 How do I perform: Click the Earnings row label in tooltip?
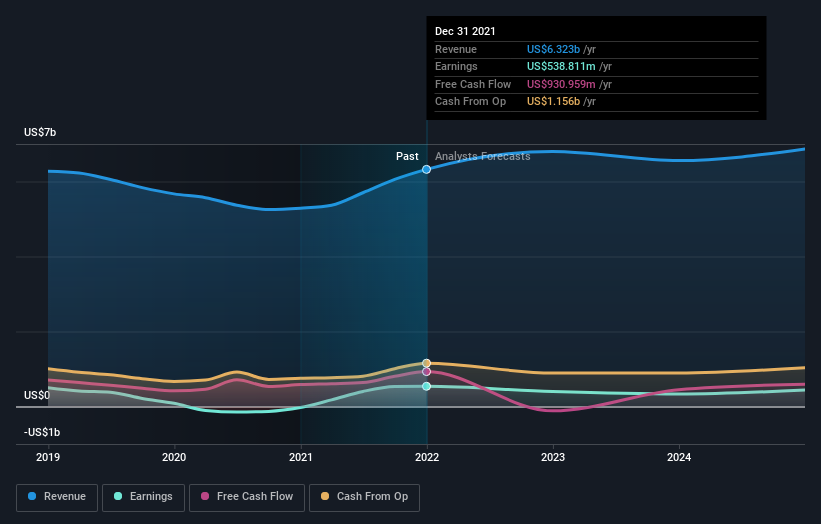point(456,66)
